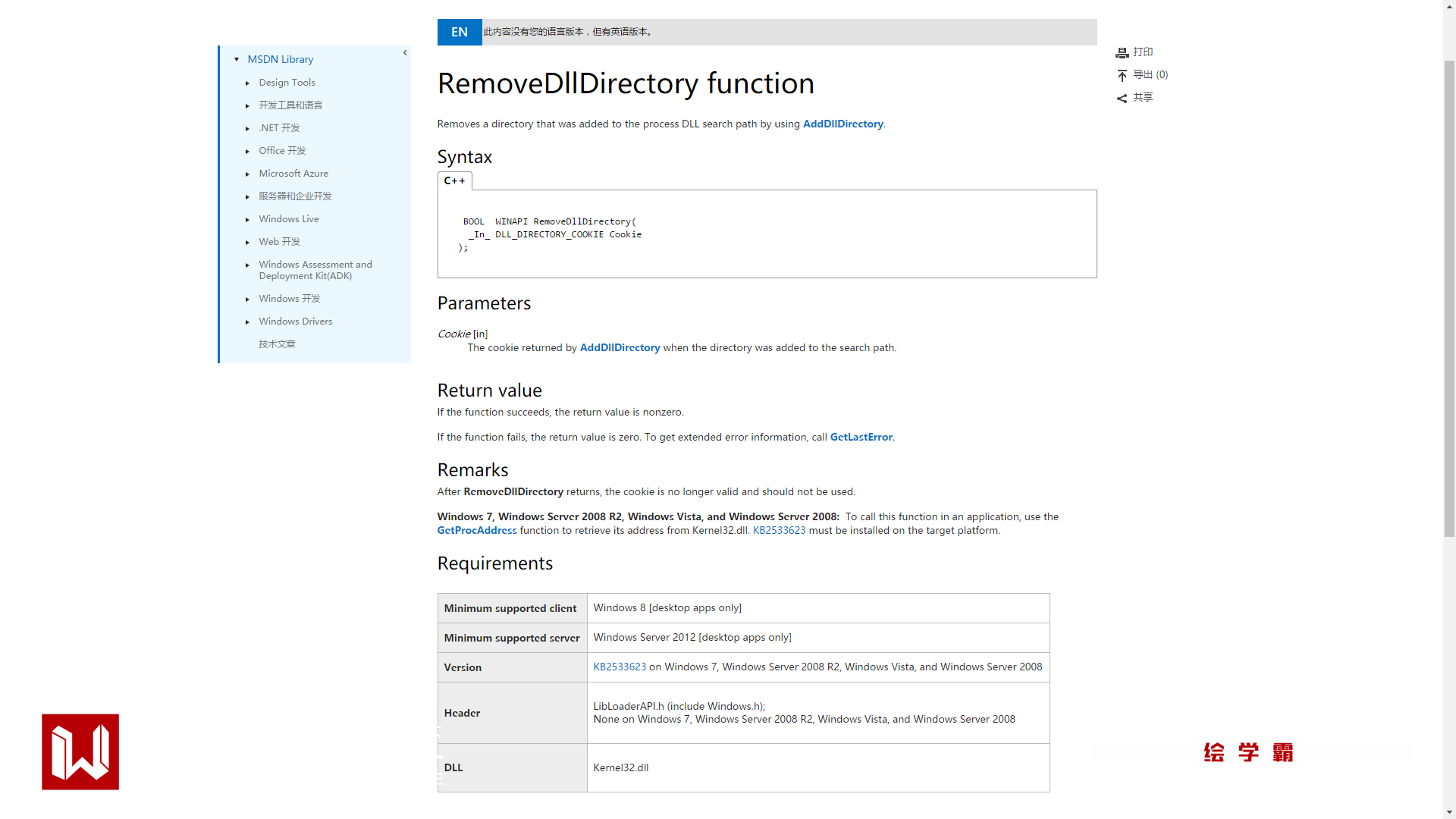Expand the Windows Live node arrow
The width and height of the screenshot is (1456, 819).
(x=247, y=219)
